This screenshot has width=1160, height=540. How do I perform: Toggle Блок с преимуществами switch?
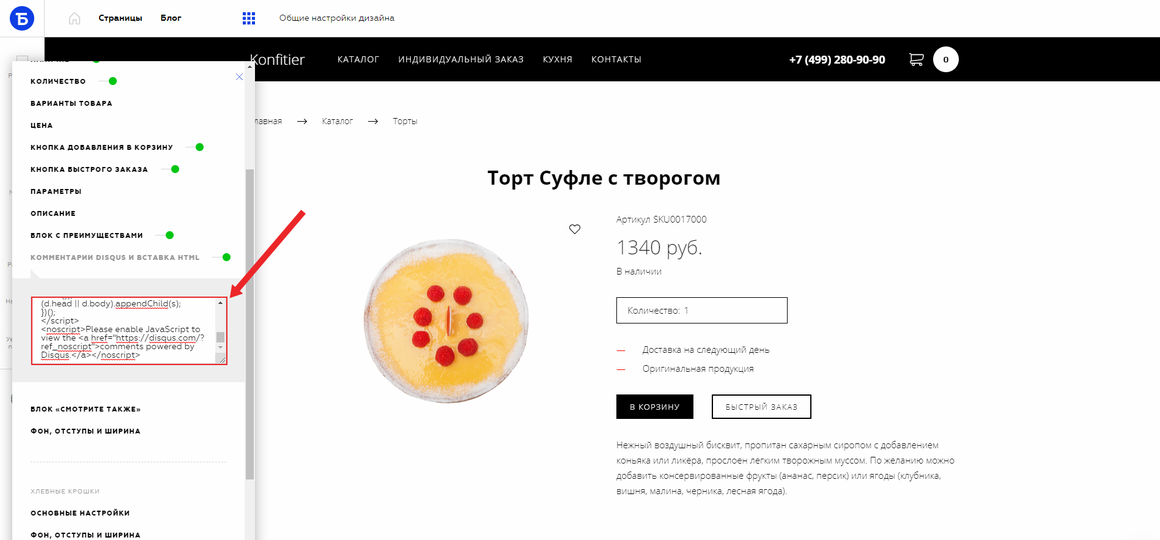click(164, 235)
